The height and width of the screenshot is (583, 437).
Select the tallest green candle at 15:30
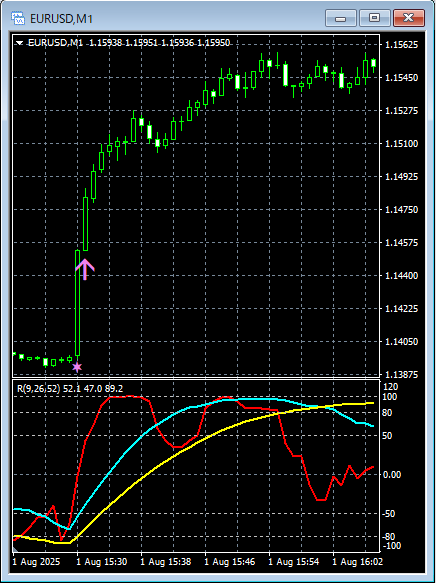[77, 303]
